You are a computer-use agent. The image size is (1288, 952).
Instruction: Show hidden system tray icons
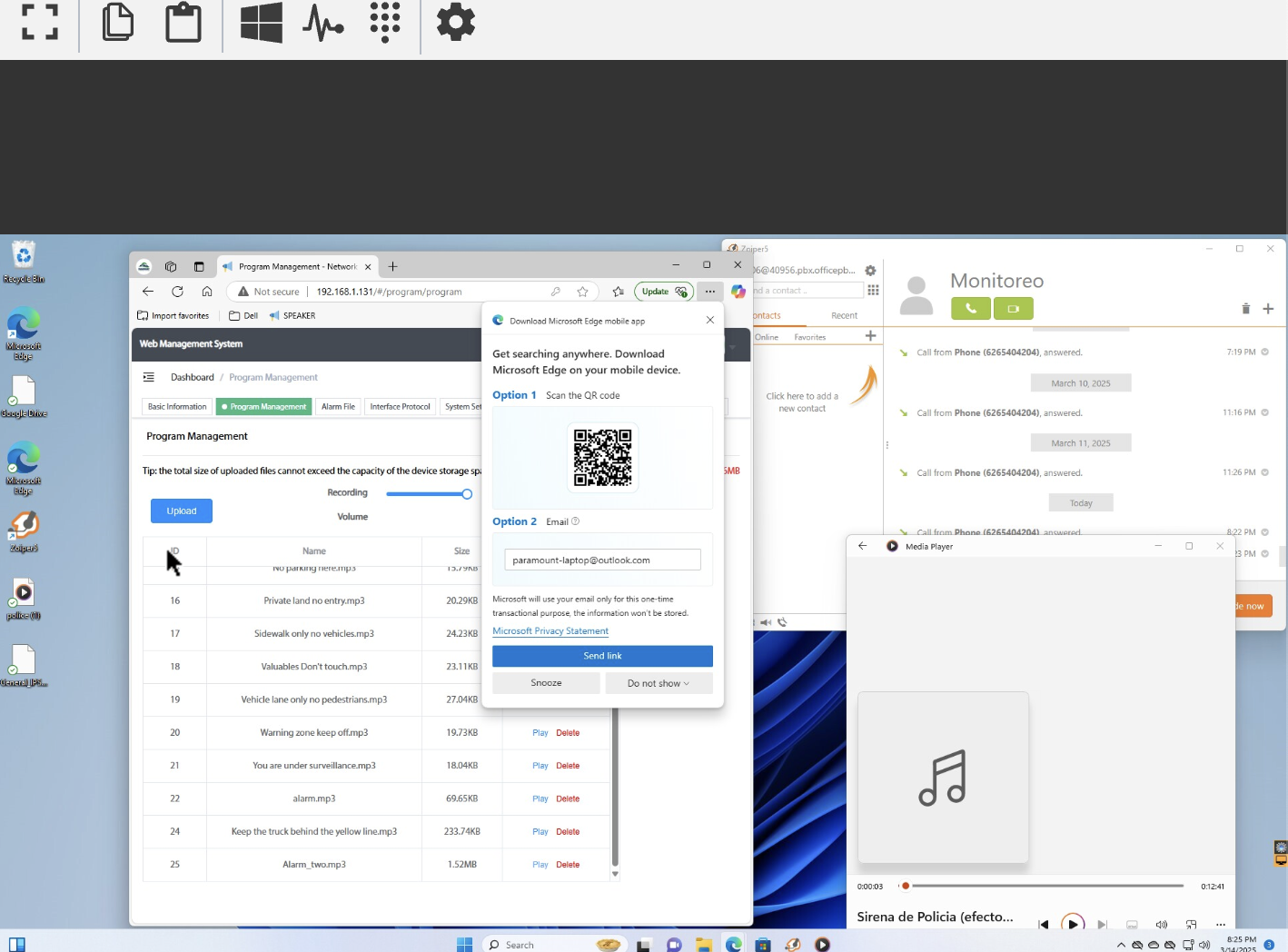pyautogui.click(x=1121, y=945)
